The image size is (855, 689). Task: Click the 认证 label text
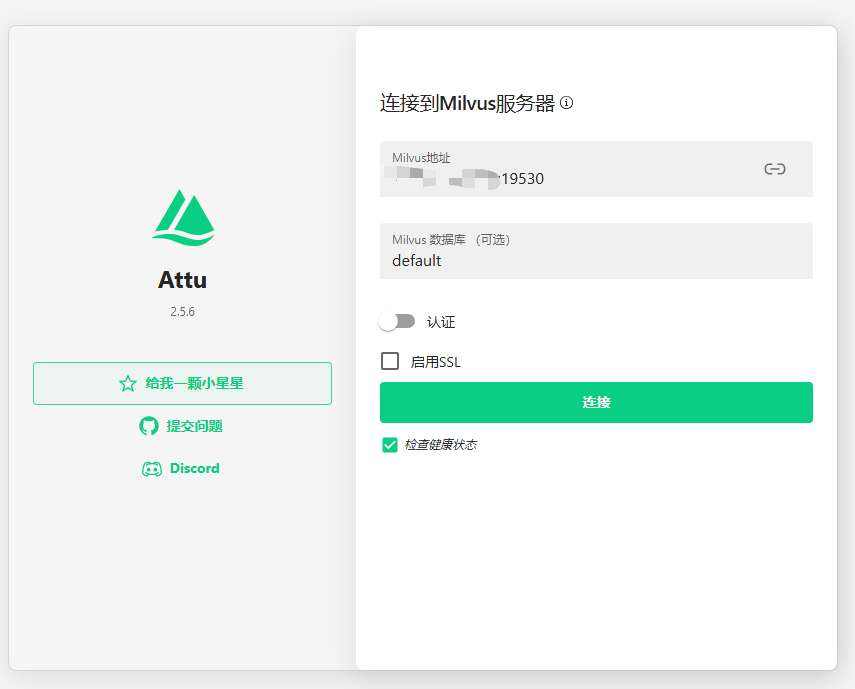(441, 322)
